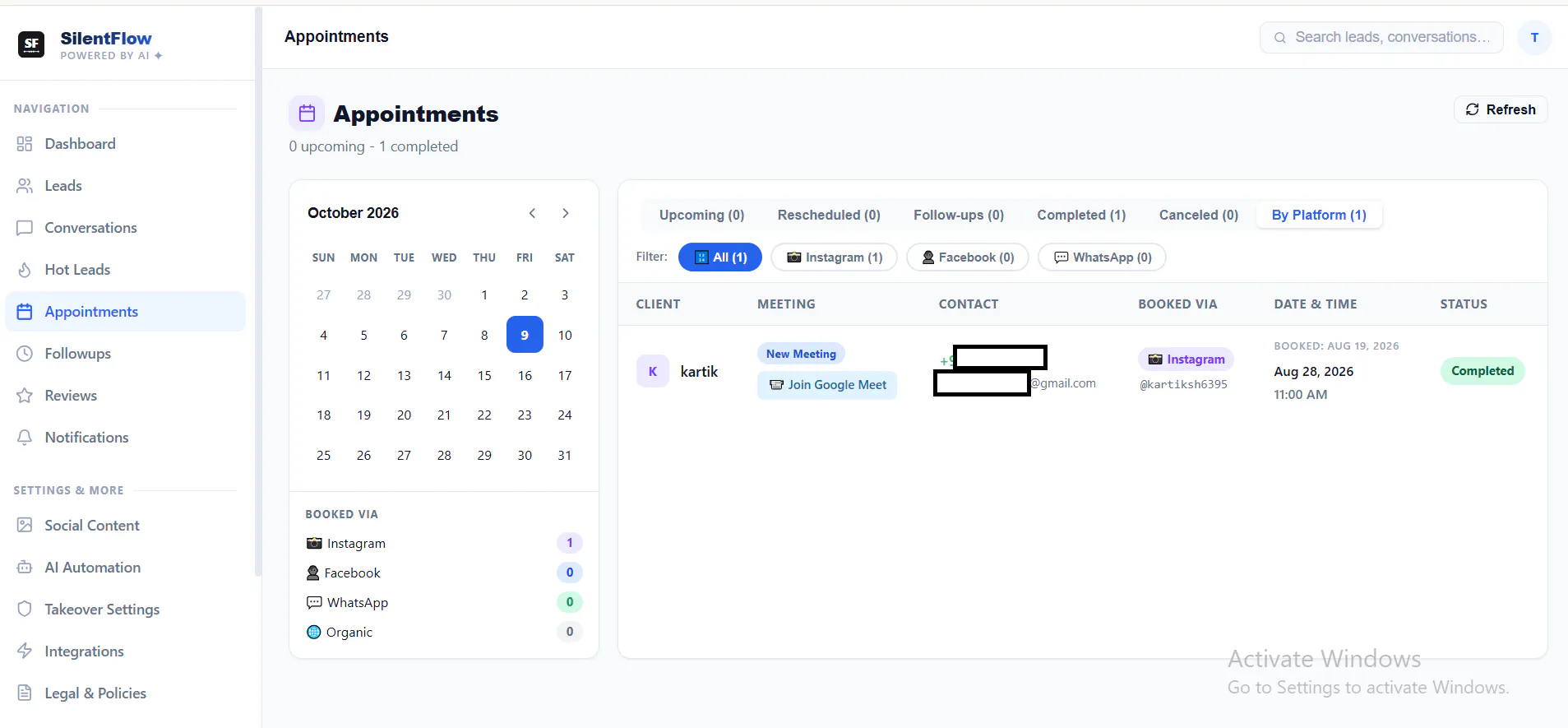Viewport: 1568px width, 728px height.
Task: Click the kartik client avatar K
Action: click(x=653, y=371)
